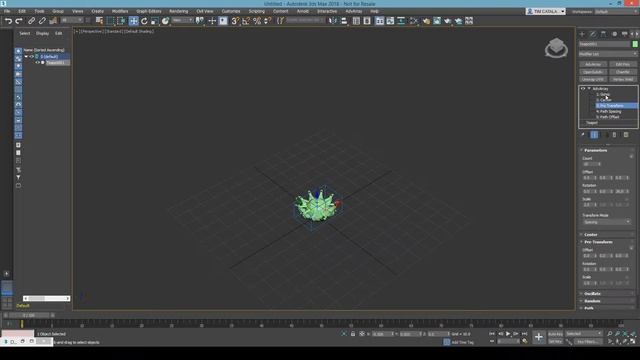640x360 pixels.
Task: Undo the last action
Action: 8,21
